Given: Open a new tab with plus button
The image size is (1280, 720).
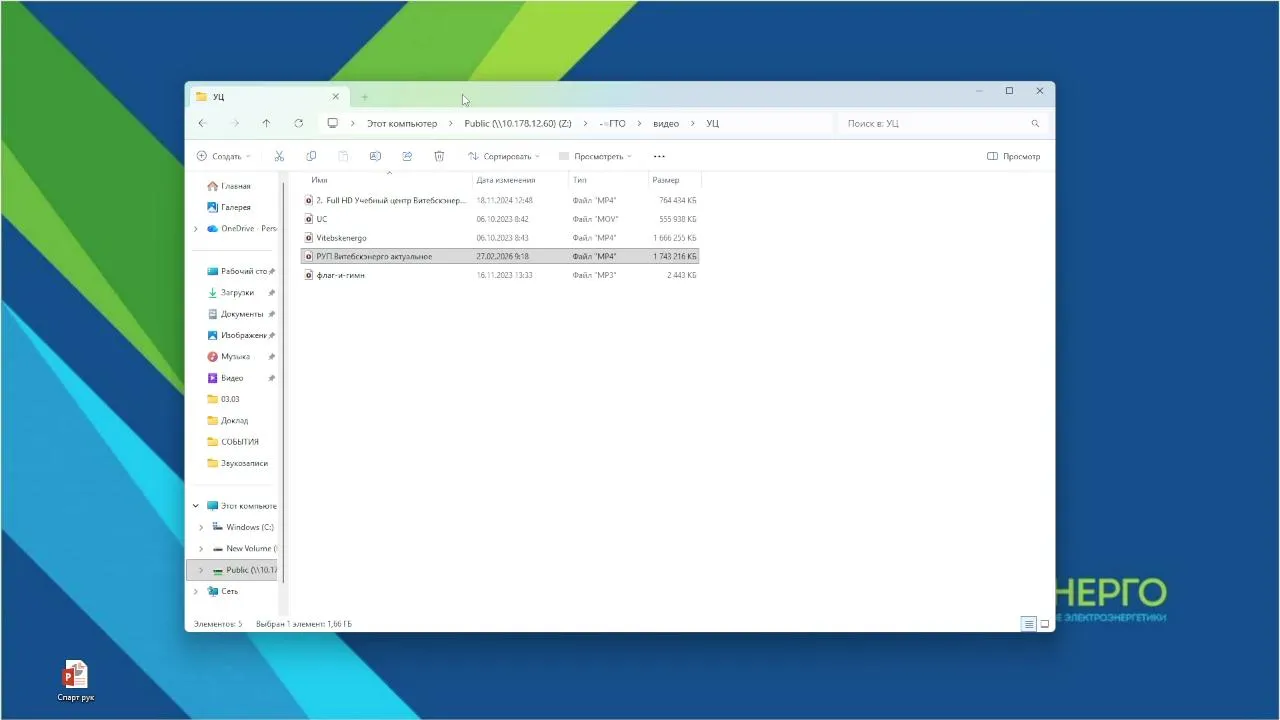Looking at the screenshot, I should pyautogui.click(x=365, y=97).
